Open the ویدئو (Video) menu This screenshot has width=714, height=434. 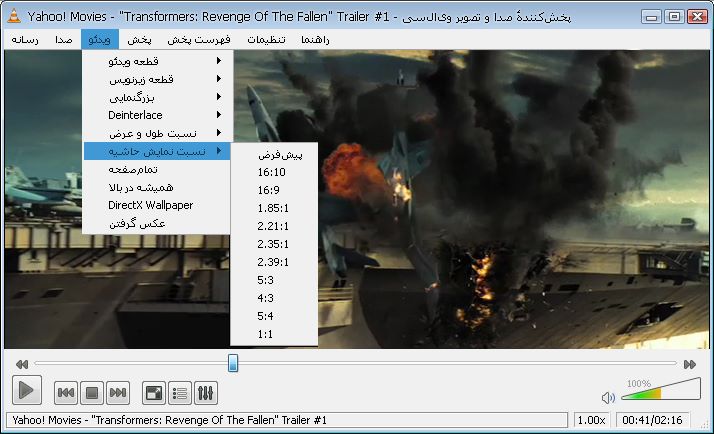coord(100,40)
